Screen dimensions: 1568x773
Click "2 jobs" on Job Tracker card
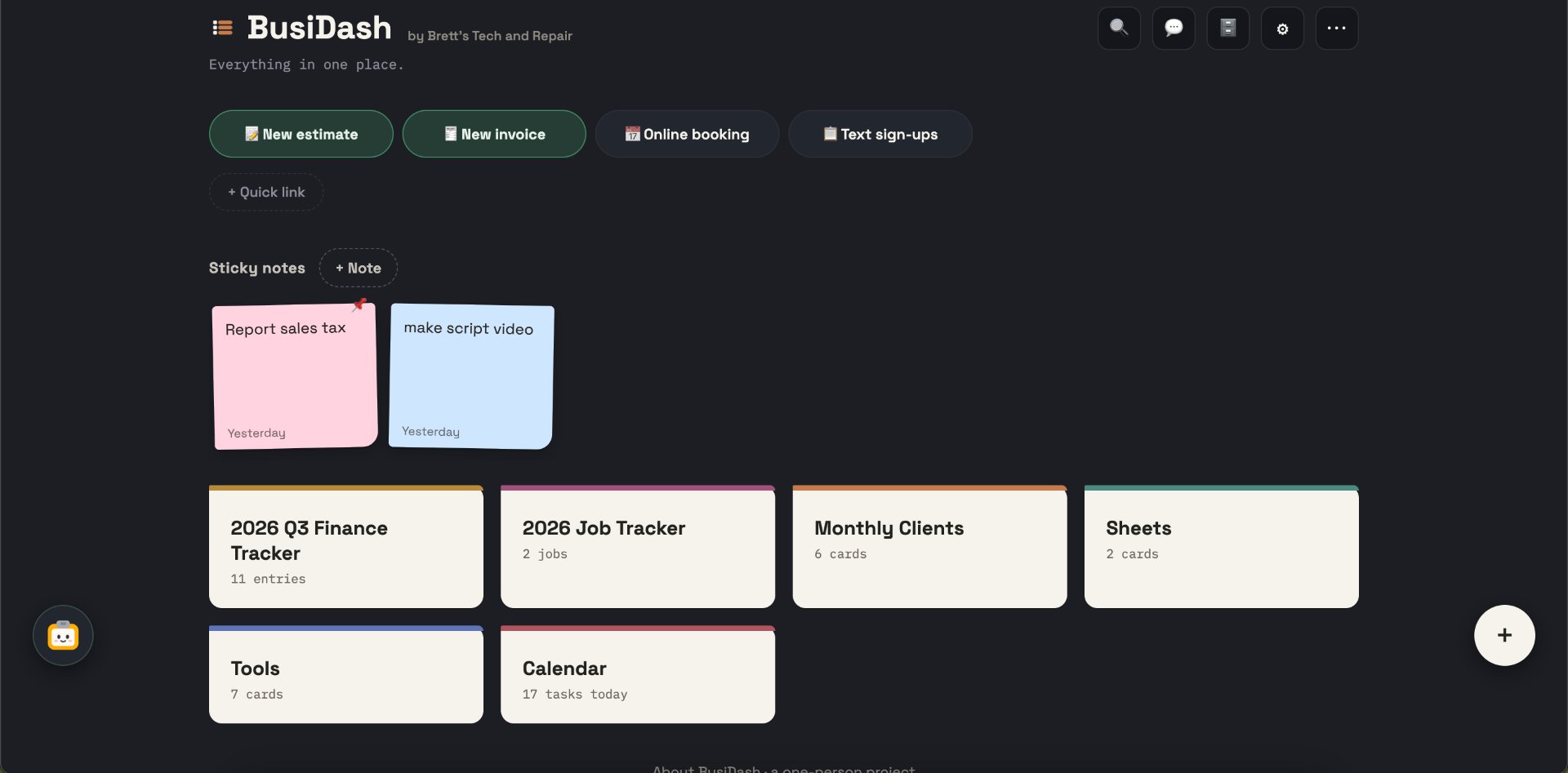pos(545,553)
